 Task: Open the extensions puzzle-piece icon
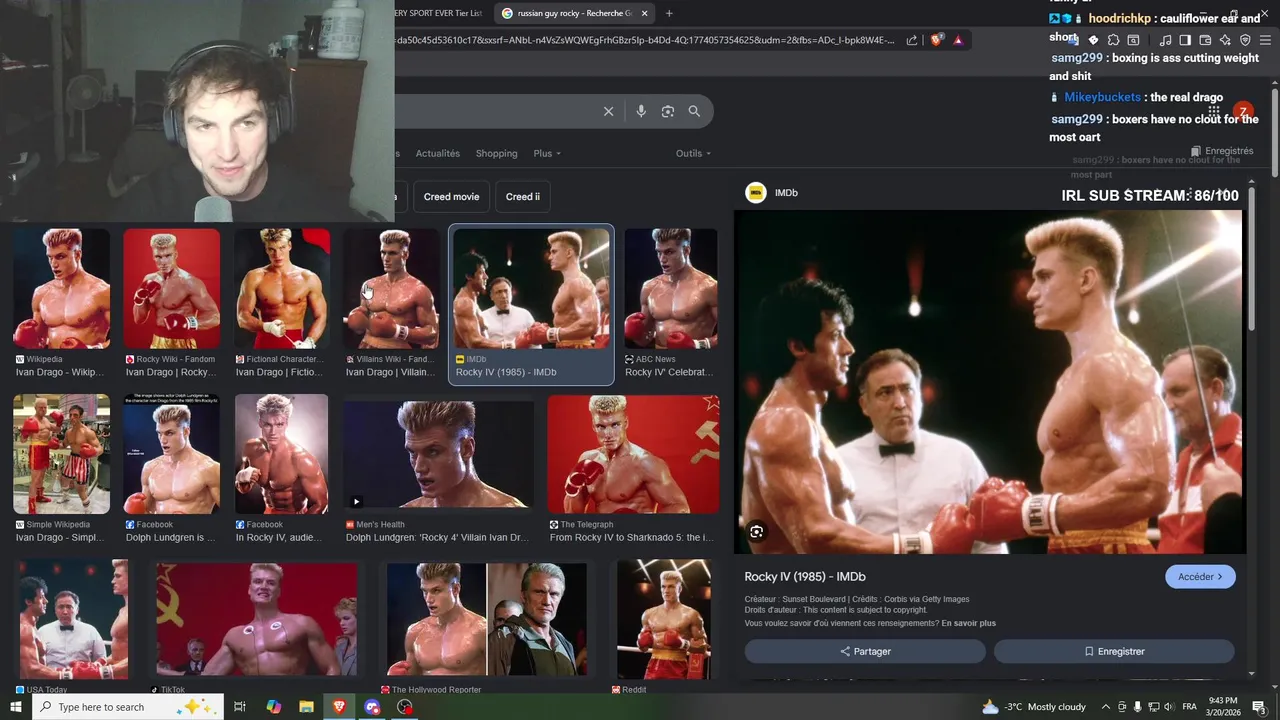point(1113,40)
